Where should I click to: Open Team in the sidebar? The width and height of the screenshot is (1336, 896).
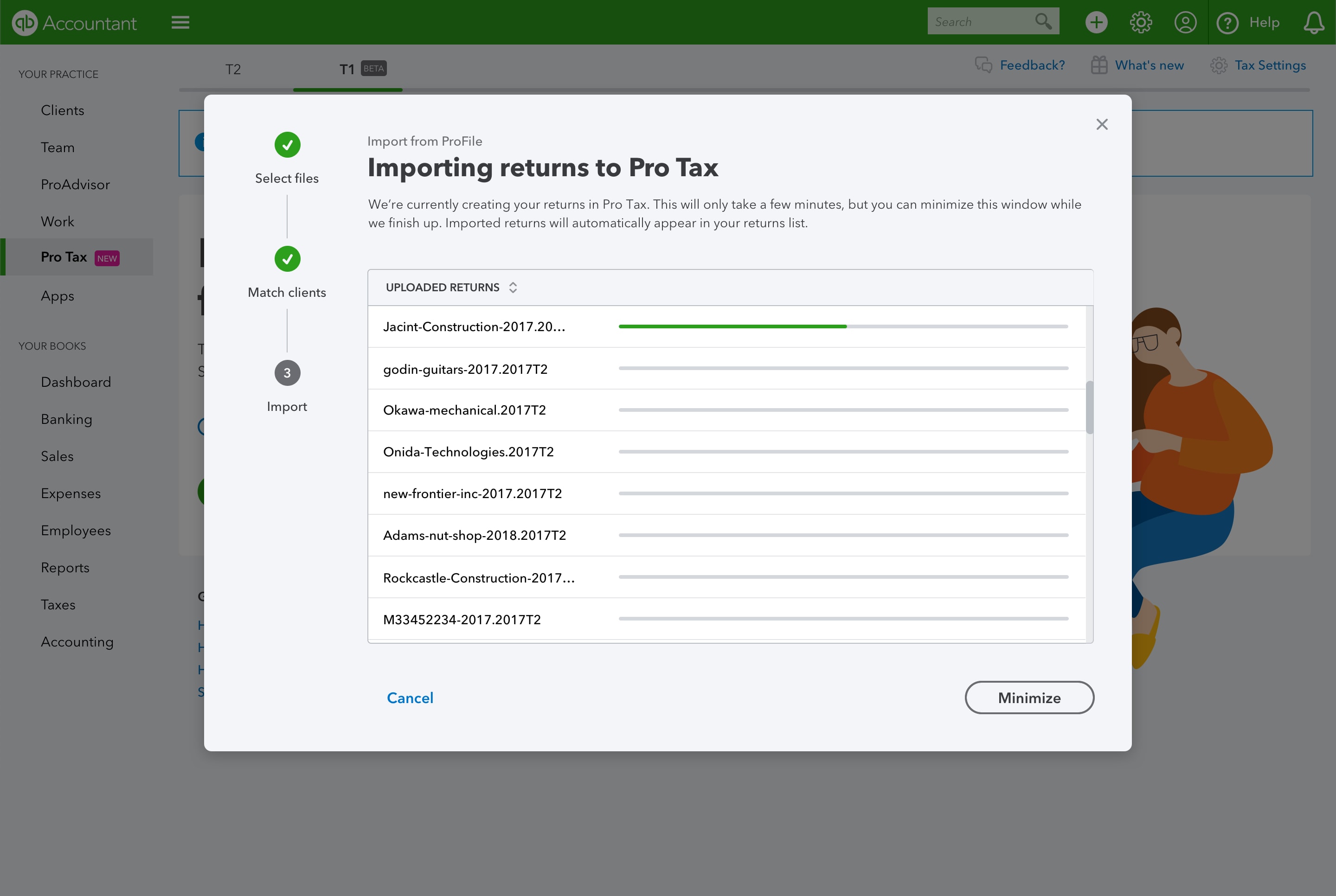click(x=58, y=147)
